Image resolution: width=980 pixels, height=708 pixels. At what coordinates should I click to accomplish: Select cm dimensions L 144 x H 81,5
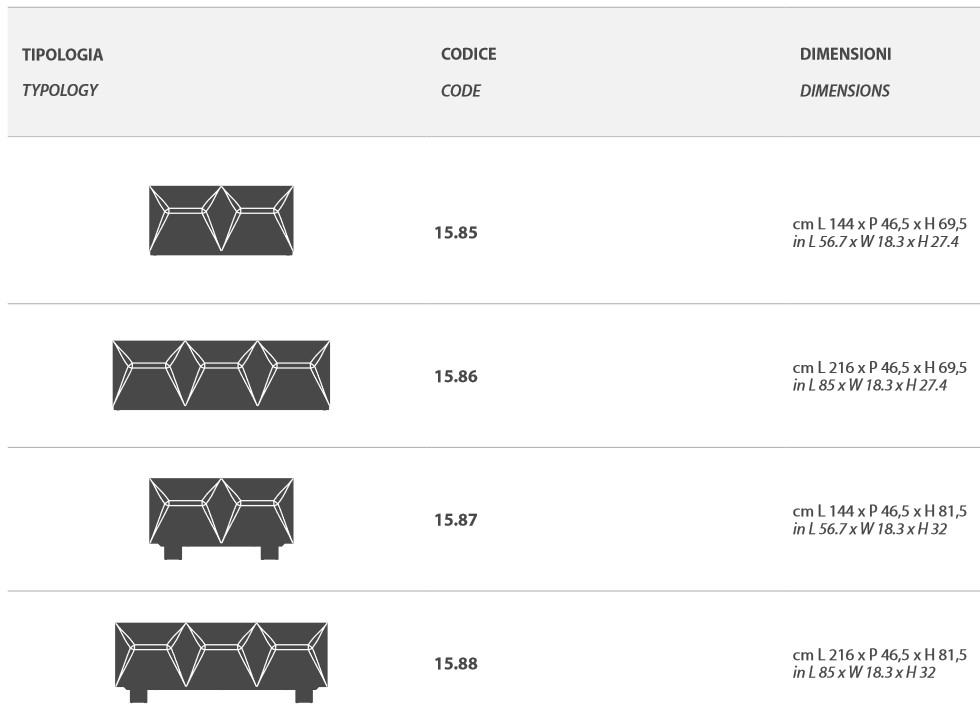[879, 512]
